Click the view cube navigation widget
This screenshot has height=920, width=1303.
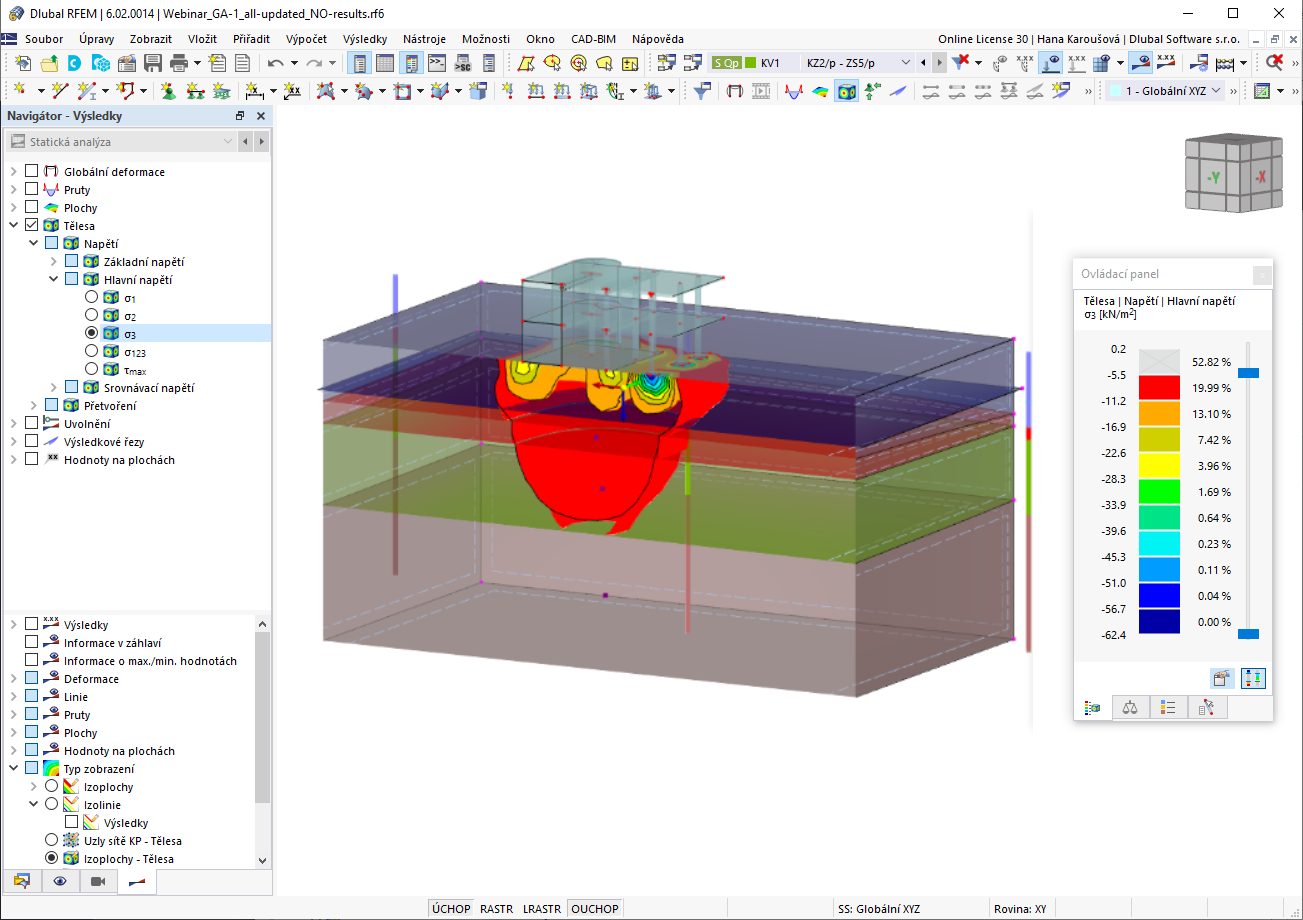(1232, 175)
